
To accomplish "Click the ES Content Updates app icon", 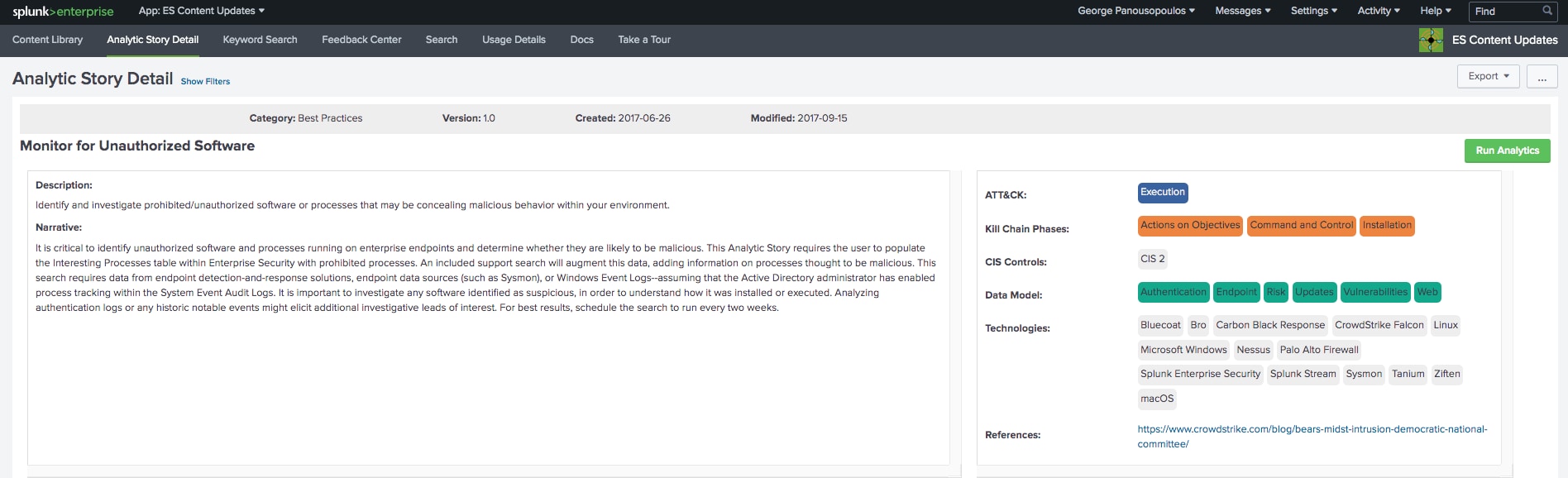I will point(1431,40).
